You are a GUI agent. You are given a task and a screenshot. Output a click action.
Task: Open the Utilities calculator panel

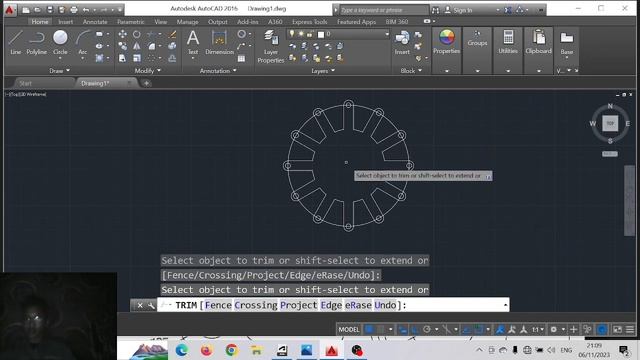click(508, 42)
